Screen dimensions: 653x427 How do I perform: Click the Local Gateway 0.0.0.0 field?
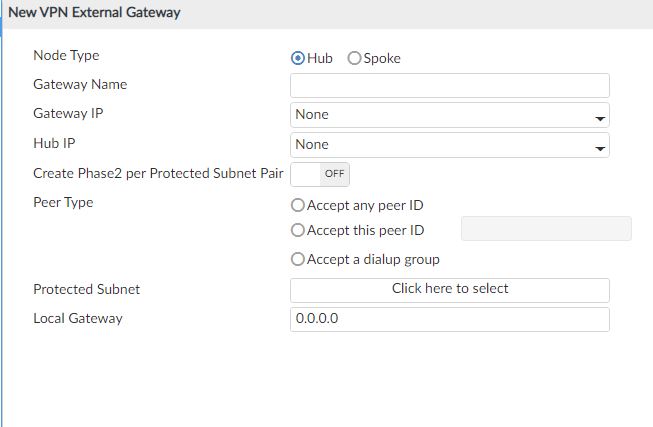tap(449, 320)
